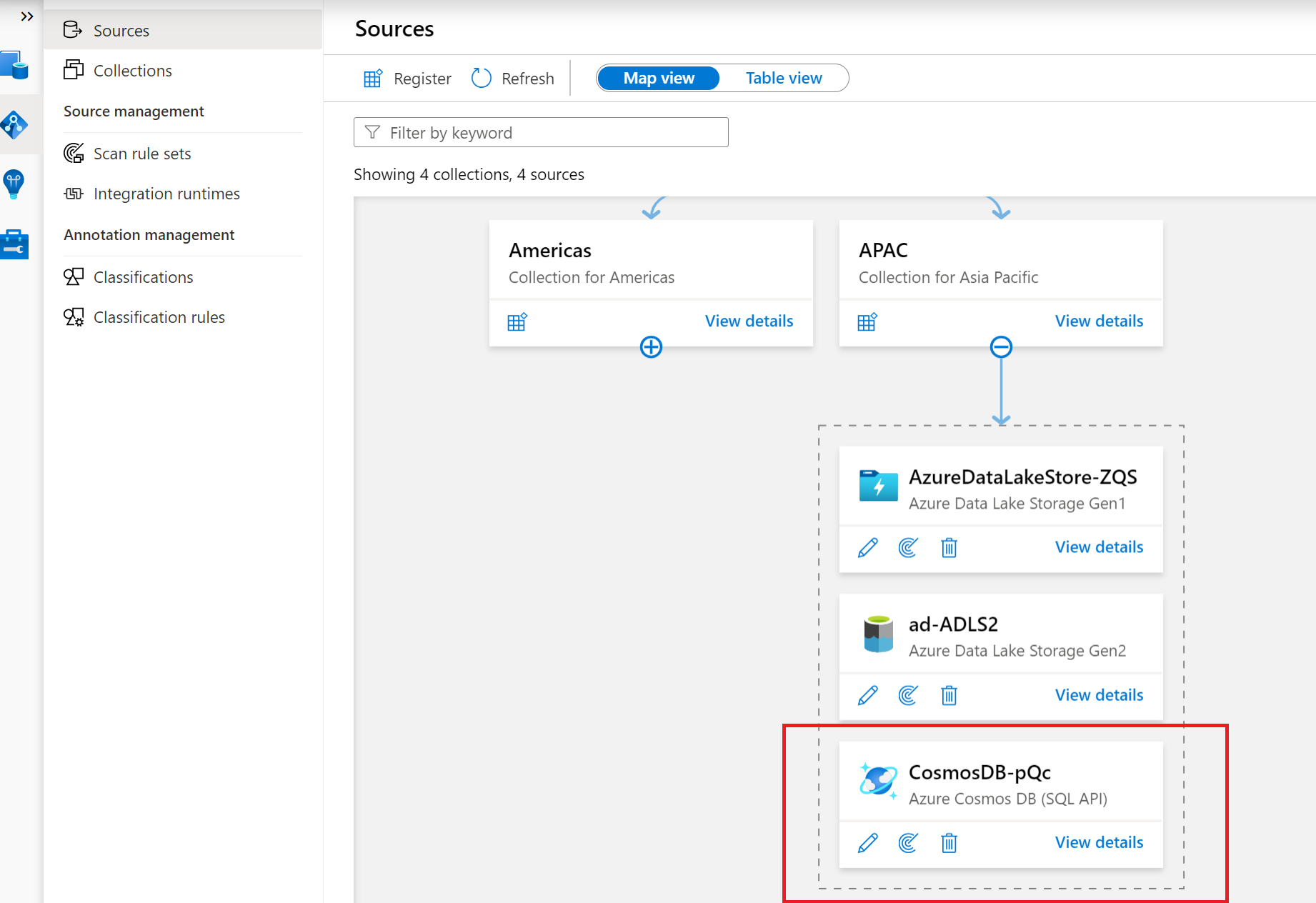1316x903 pixels.
Task: Delete the CosmosDB-pQc source via trash icon
Action: click(949, 843)
